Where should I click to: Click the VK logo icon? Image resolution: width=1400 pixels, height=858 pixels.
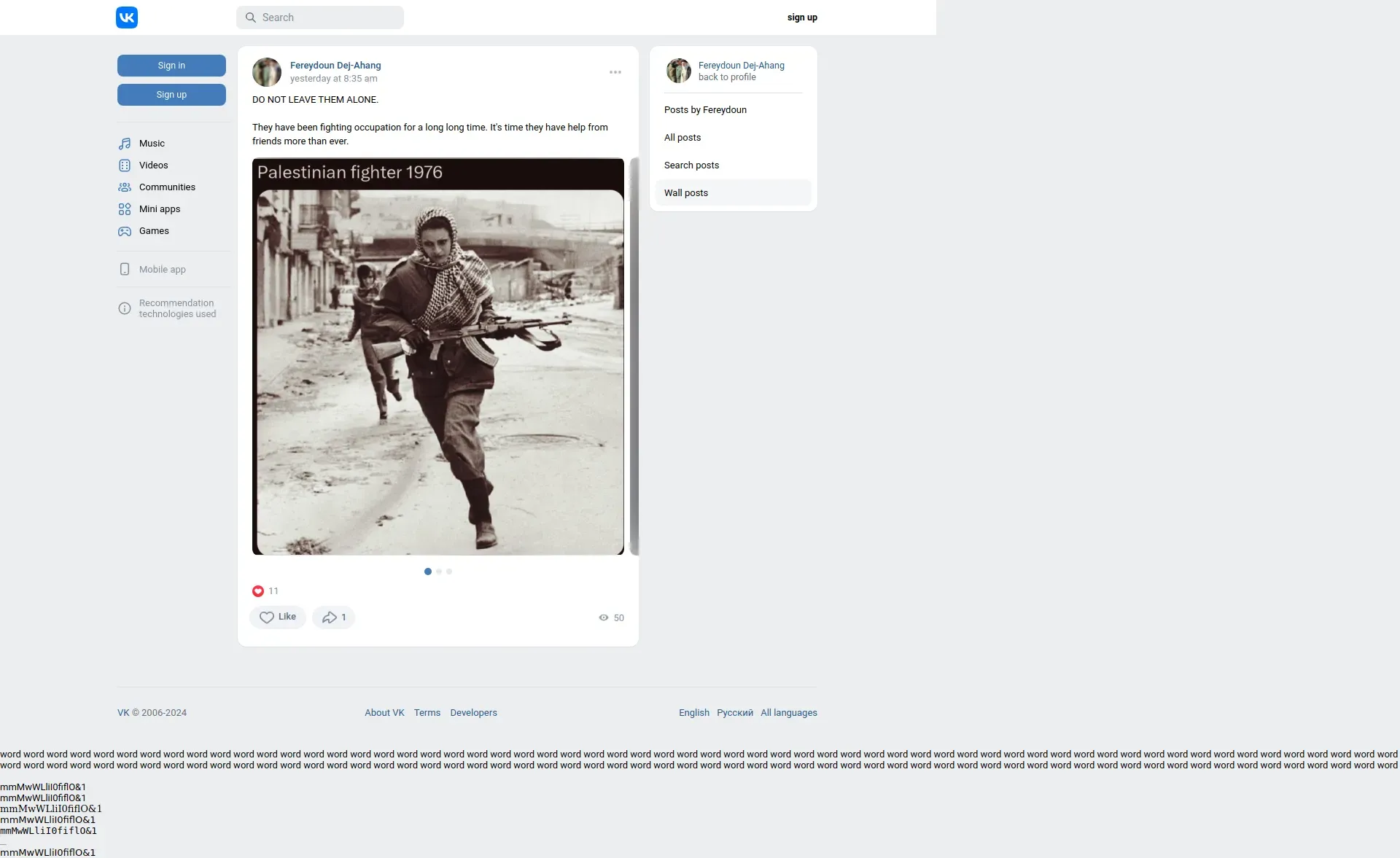point(127,17)
